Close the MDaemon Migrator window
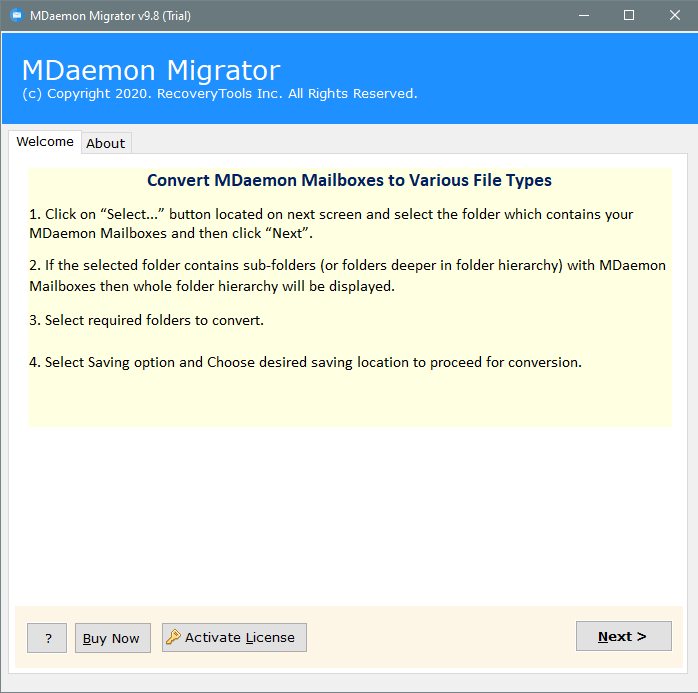Viewport: 698px width, 693px height. pyautogui.click(x=674, y=16)
